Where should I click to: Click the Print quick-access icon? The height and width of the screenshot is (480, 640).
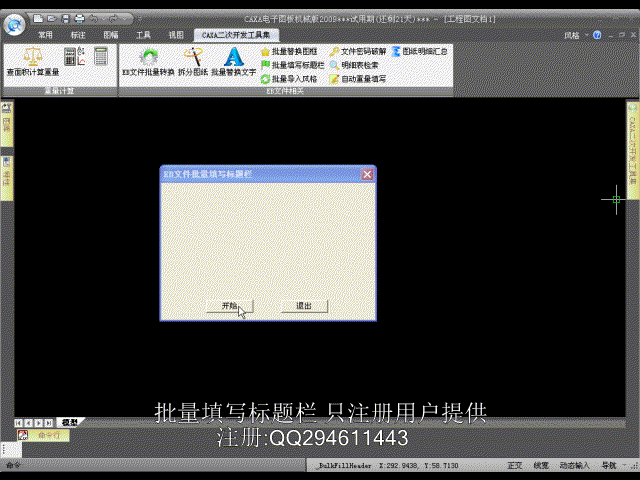[x=79, y=18]
